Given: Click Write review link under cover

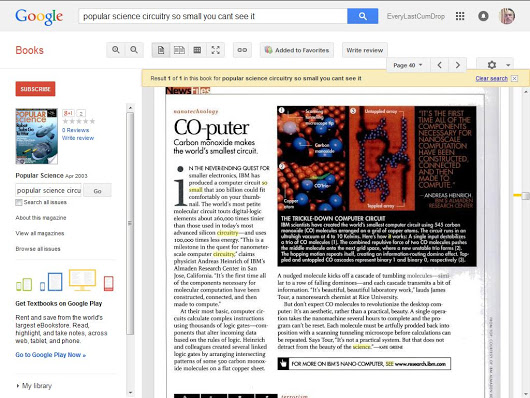Looking at the screenshot, I should click(x=78, y=138).
